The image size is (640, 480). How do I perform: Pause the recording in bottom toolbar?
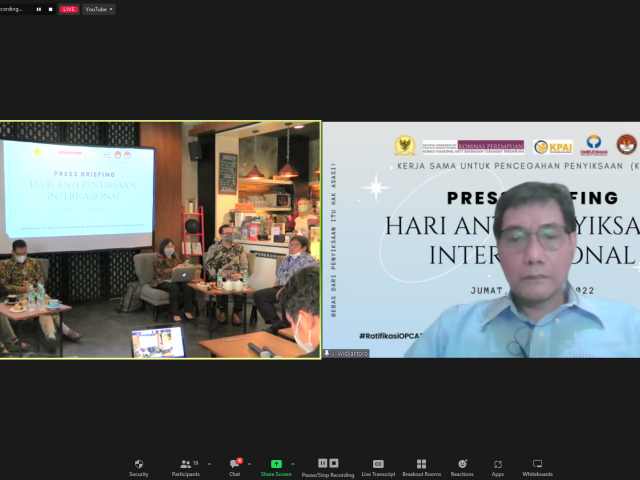(x=322, y=463)
